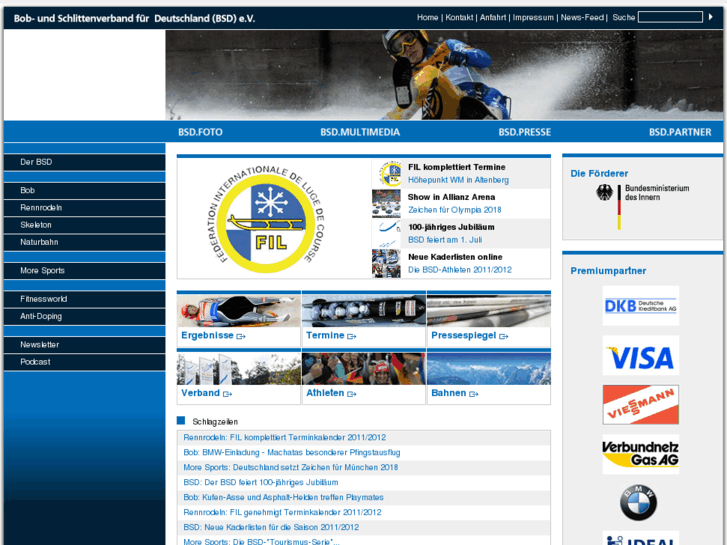This screenshot has width=727, height=545.
Task: Click the external-link icon beside Bahnen
Action: (473, 394)
